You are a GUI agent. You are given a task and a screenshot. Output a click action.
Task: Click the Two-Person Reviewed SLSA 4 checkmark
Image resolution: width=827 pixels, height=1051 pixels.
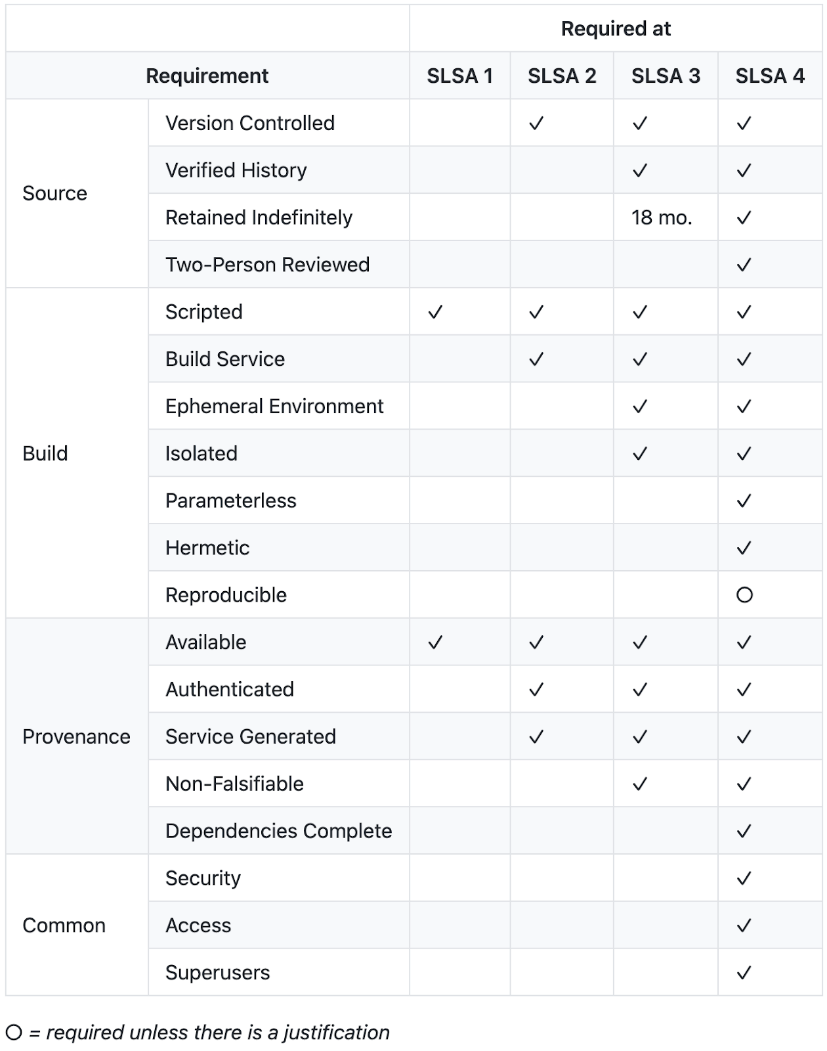tap(743, 265)
